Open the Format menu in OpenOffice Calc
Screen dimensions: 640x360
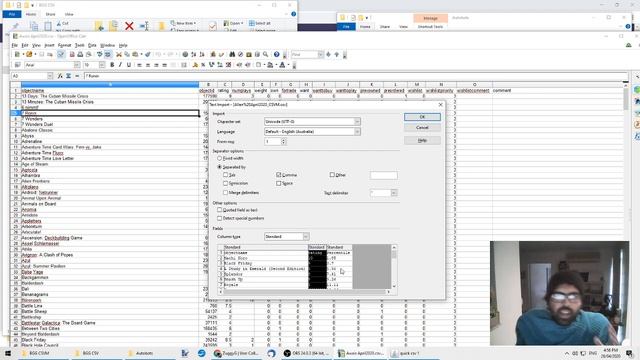coord(64,45)
